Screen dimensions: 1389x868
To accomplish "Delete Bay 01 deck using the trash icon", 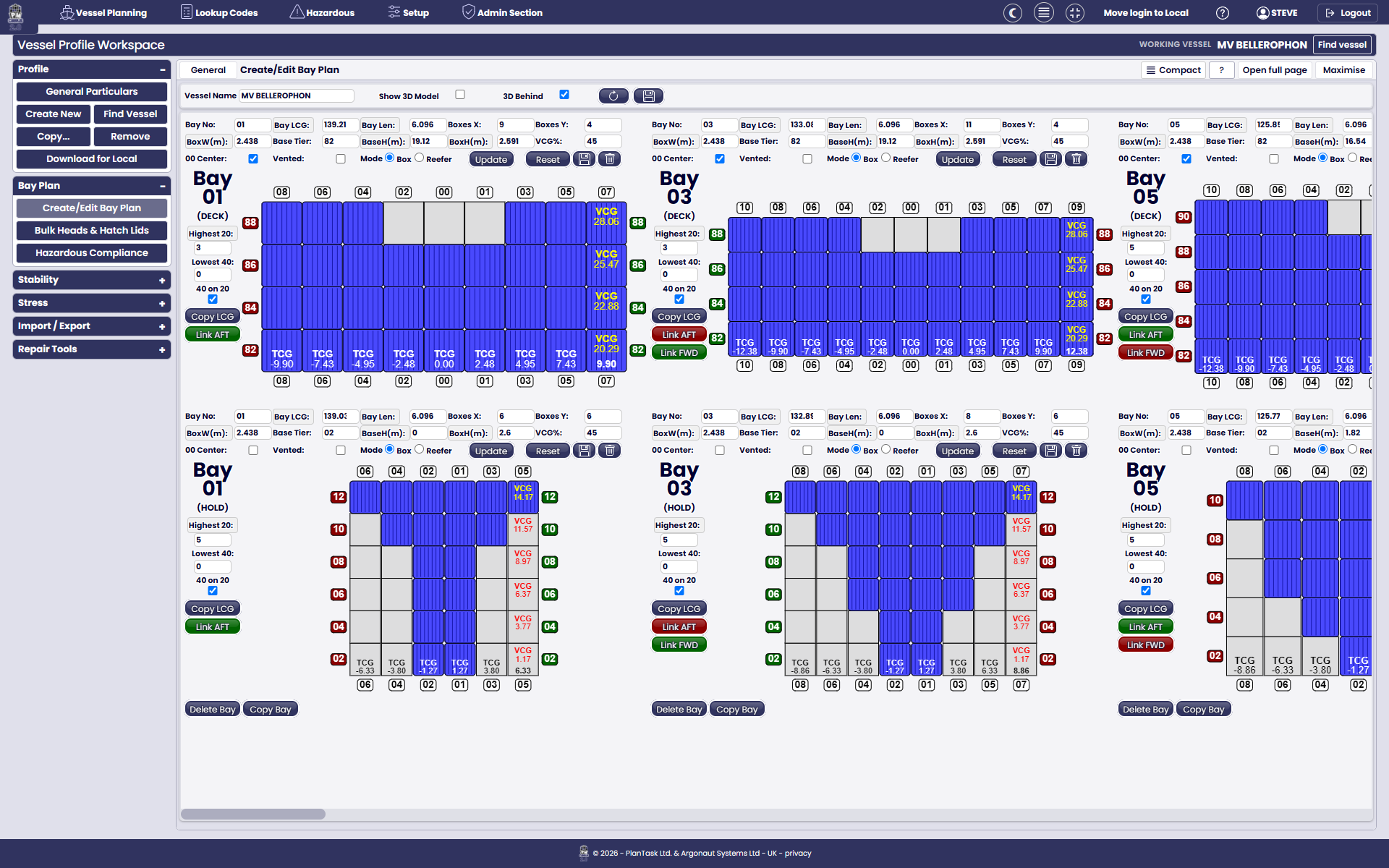I will tap(610, 158).
